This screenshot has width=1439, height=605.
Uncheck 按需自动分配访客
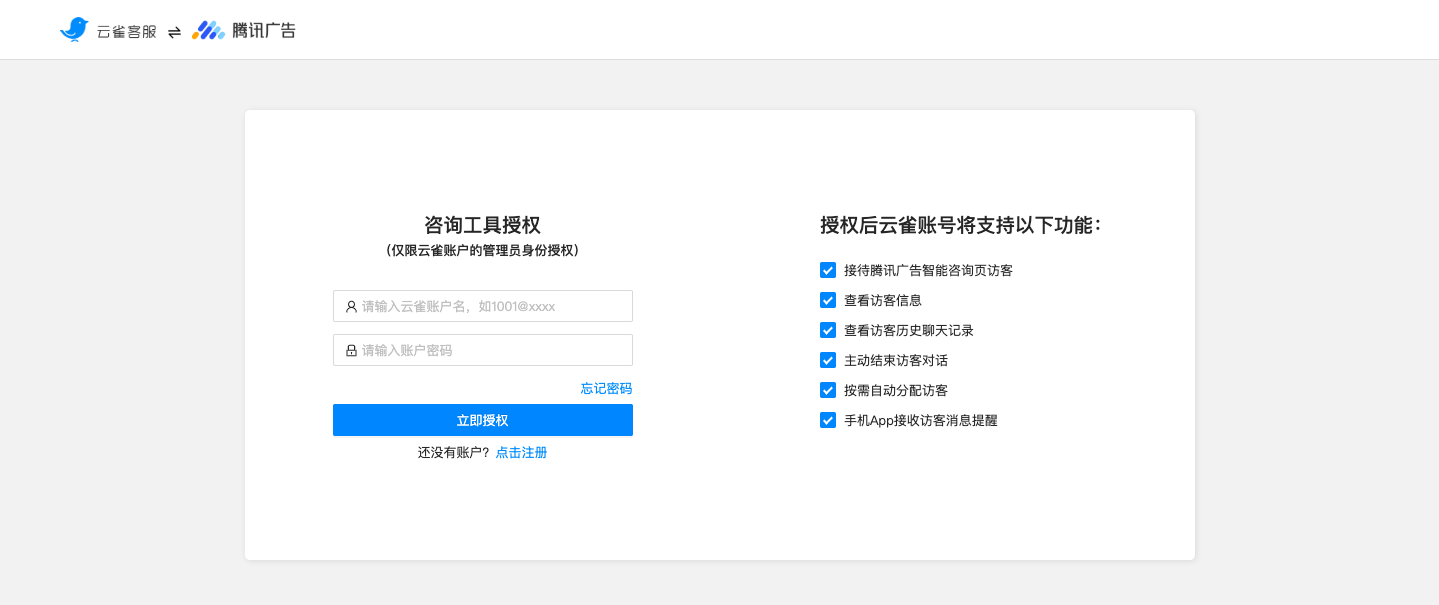tap(828, 390)
